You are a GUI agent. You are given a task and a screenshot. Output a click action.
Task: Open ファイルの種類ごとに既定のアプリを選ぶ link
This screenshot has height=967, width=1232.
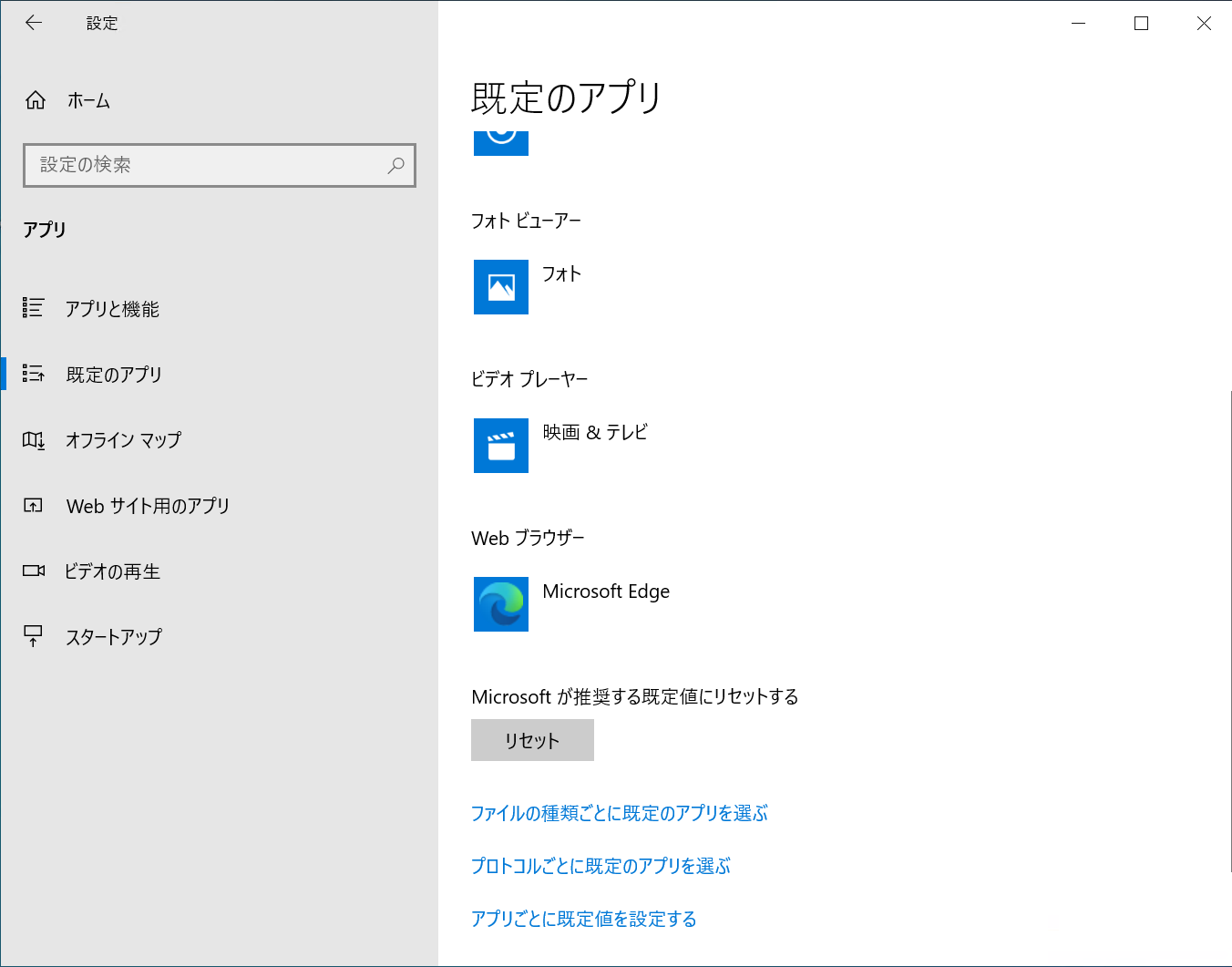[619, 813]
